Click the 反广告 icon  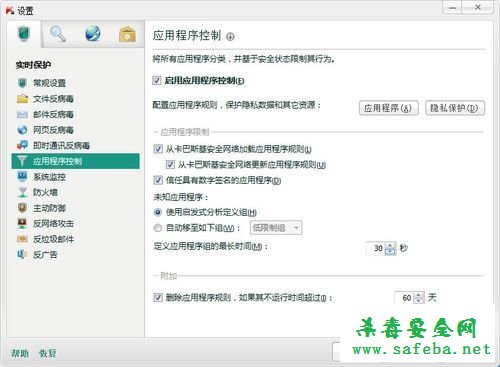click(x=22, y=255)
